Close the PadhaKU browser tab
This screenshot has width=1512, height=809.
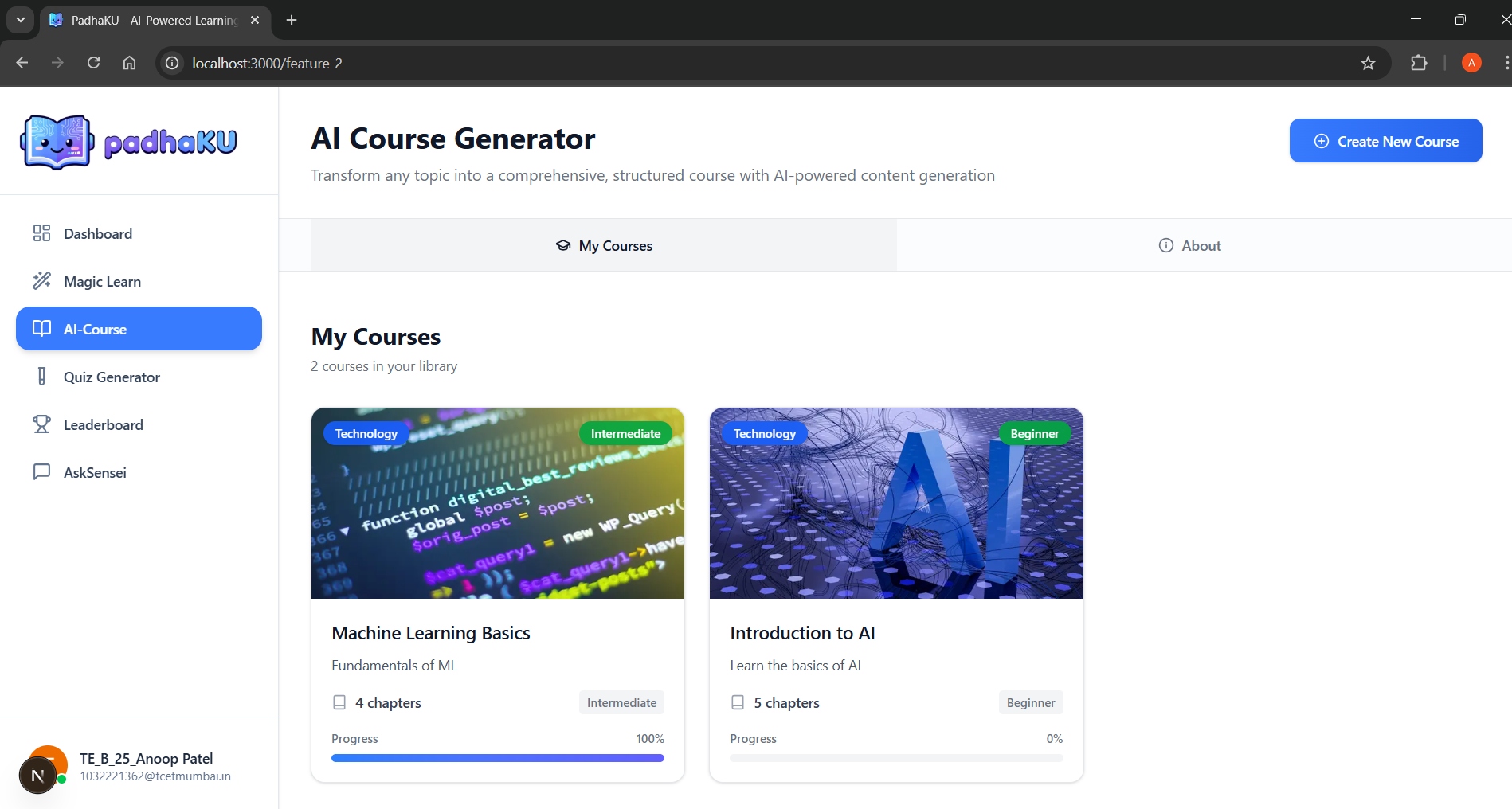pyautogui.click(x=255, y=20)
